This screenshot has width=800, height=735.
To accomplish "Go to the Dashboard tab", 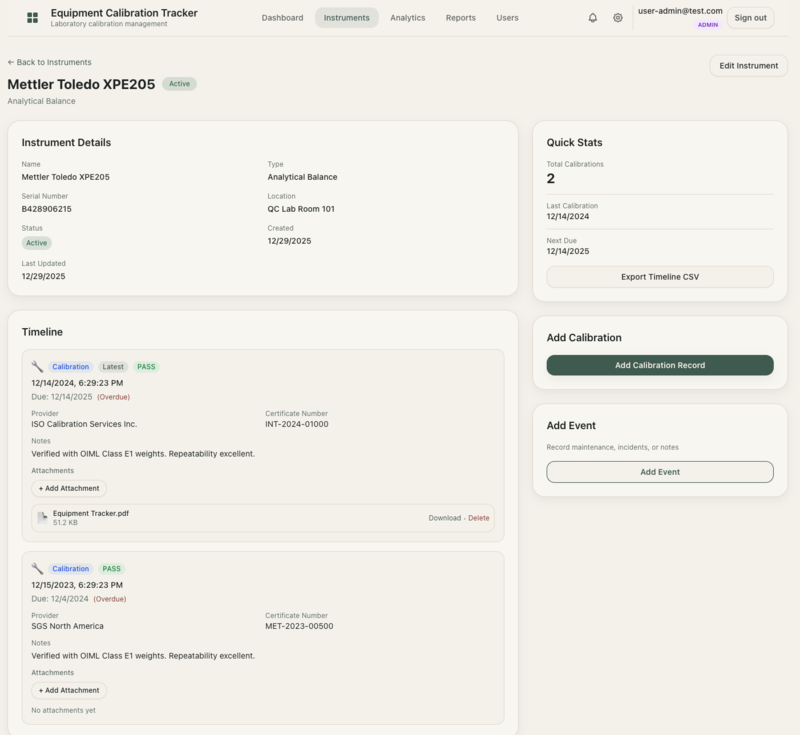I will coord(282,18).
